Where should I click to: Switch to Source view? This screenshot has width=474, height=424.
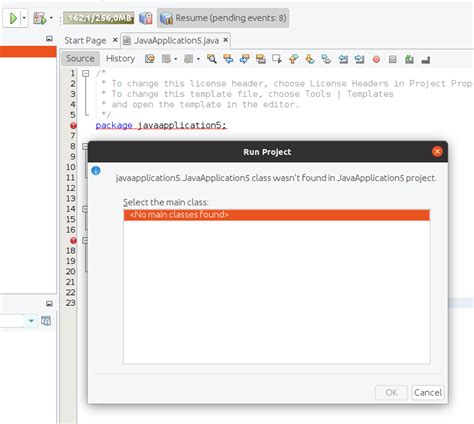pos(80,59)
